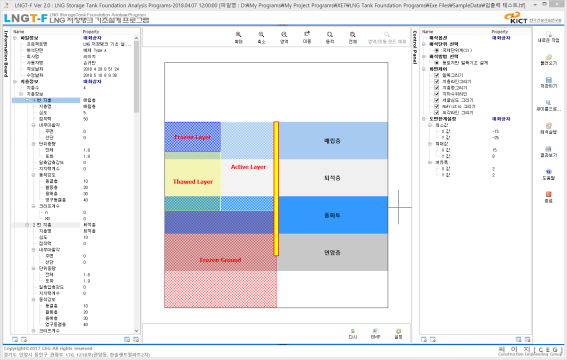Open the vertical Control Panel tab
Image resolution: width=567 pixels, height=360 pixels.
[414, 47]
